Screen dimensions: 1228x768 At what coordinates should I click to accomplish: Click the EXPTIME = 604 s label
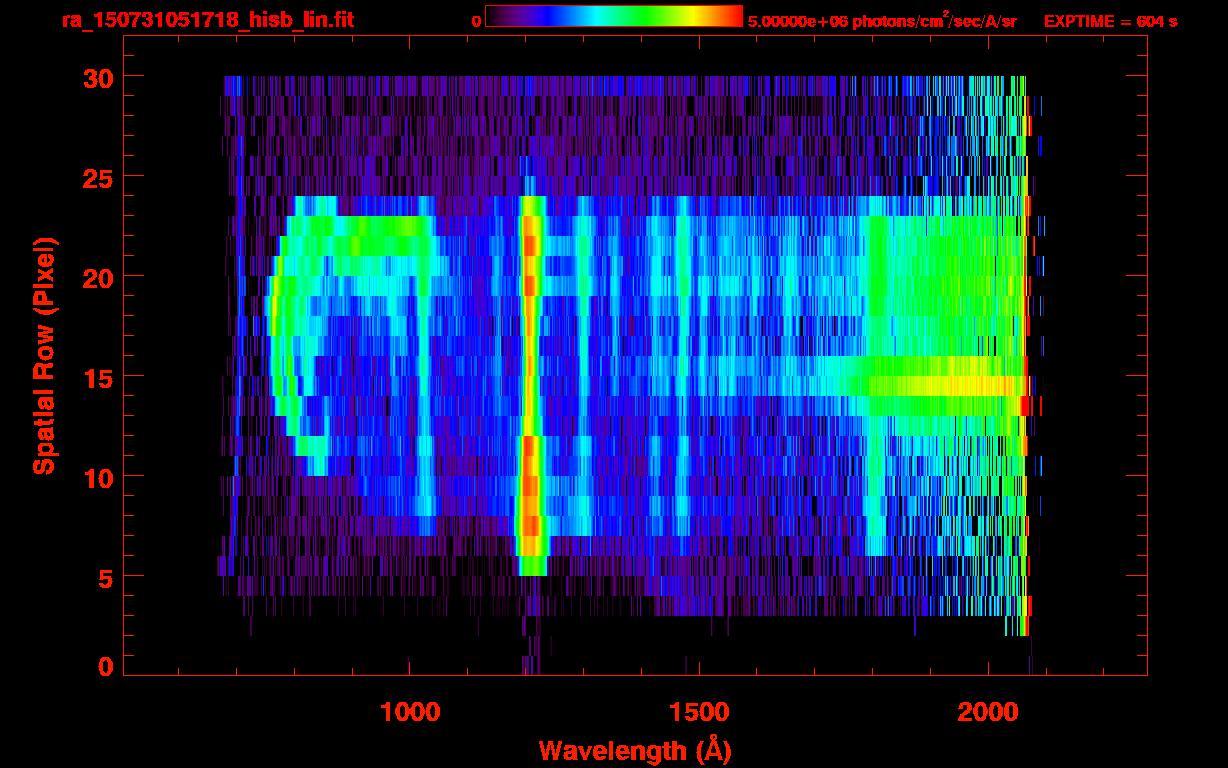pos(1110,21)
